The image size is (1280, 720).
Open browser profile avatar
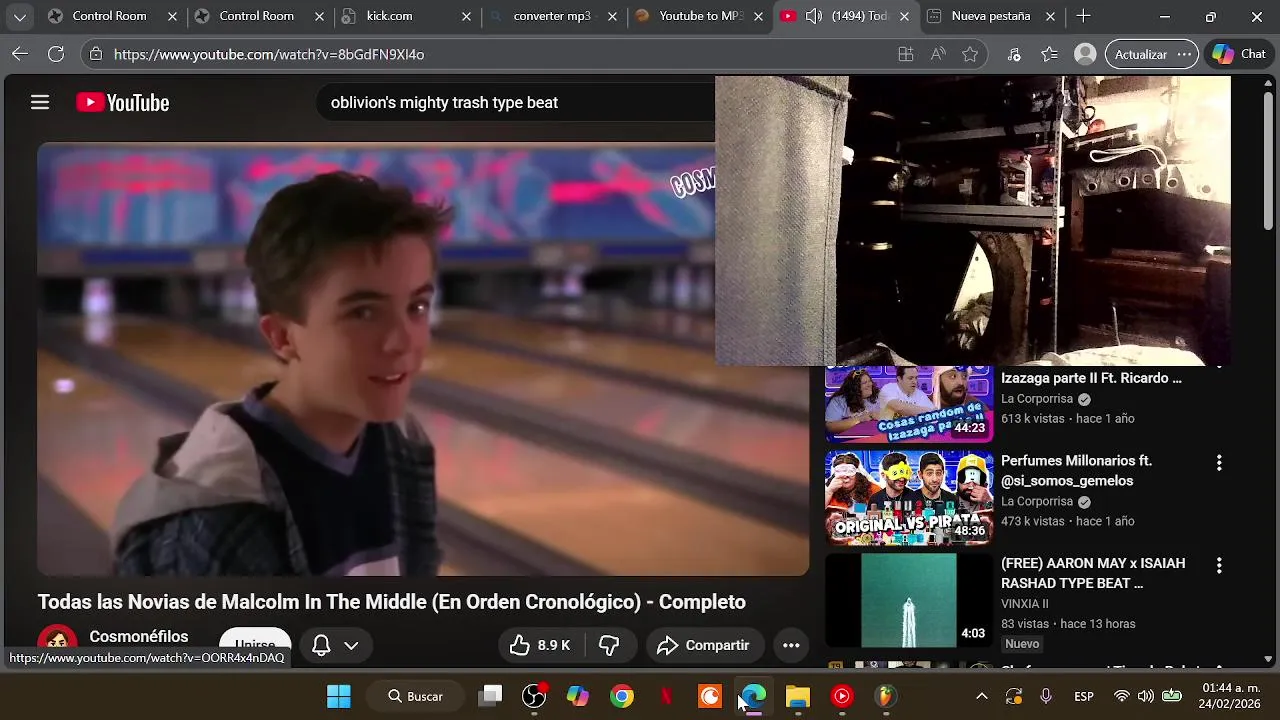1085,54
